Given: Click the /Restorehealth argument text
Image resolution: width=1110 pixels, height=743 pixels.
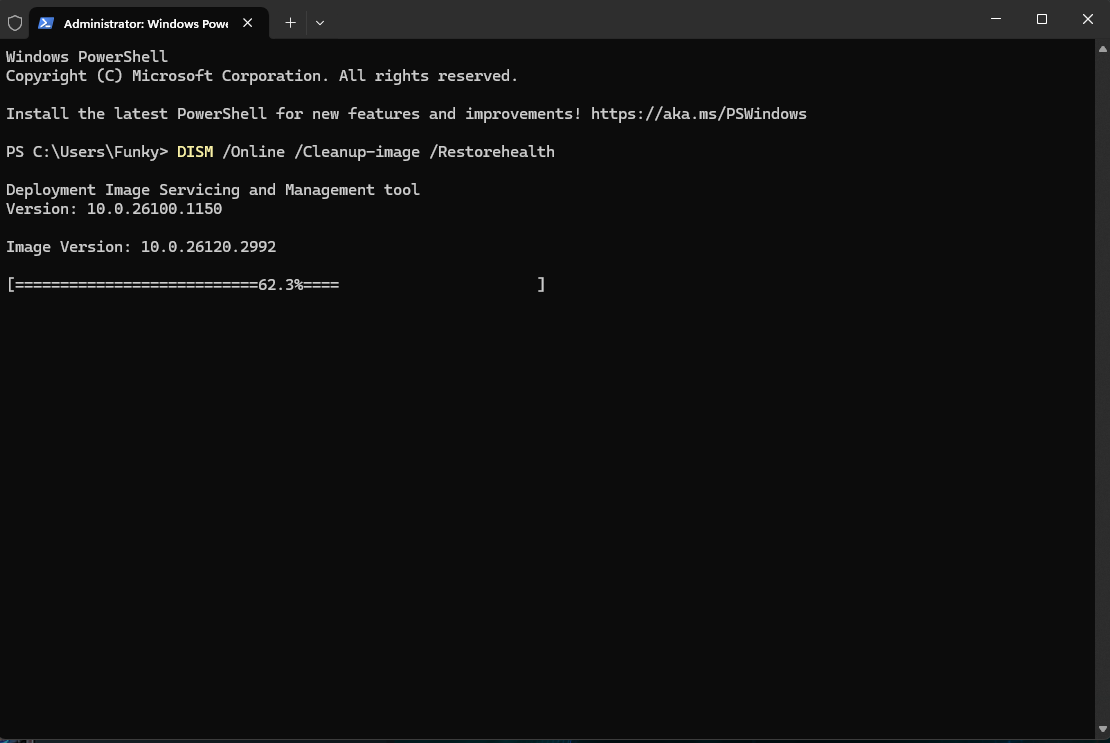Looking at the screenshot, I should pyautogui.click(x=492, y=152).
